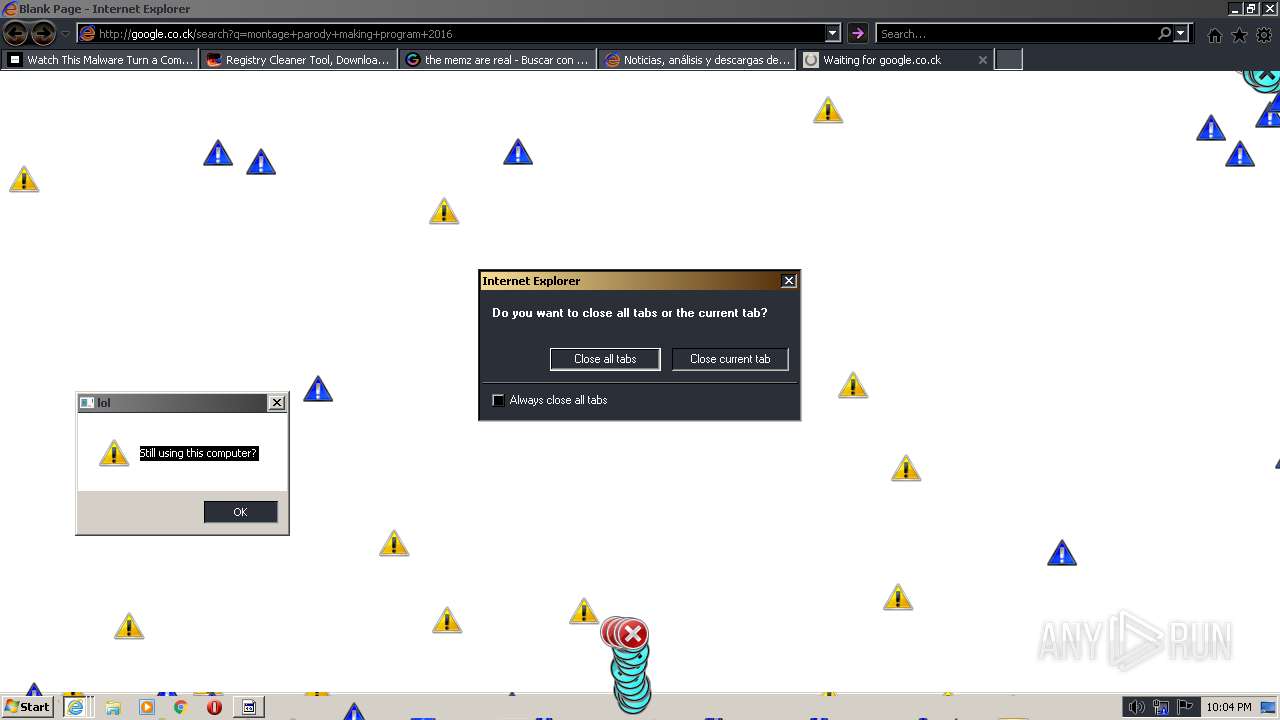
Task: Click Close current tab button
Action: pos(730,359)
